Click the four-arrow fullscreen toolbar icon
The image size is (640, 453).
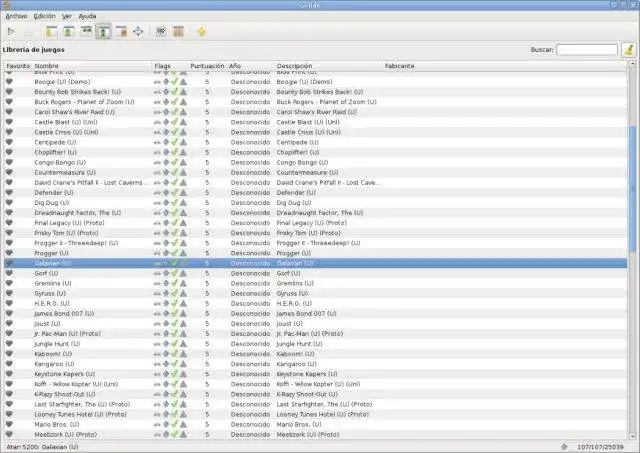coord(138,31)
